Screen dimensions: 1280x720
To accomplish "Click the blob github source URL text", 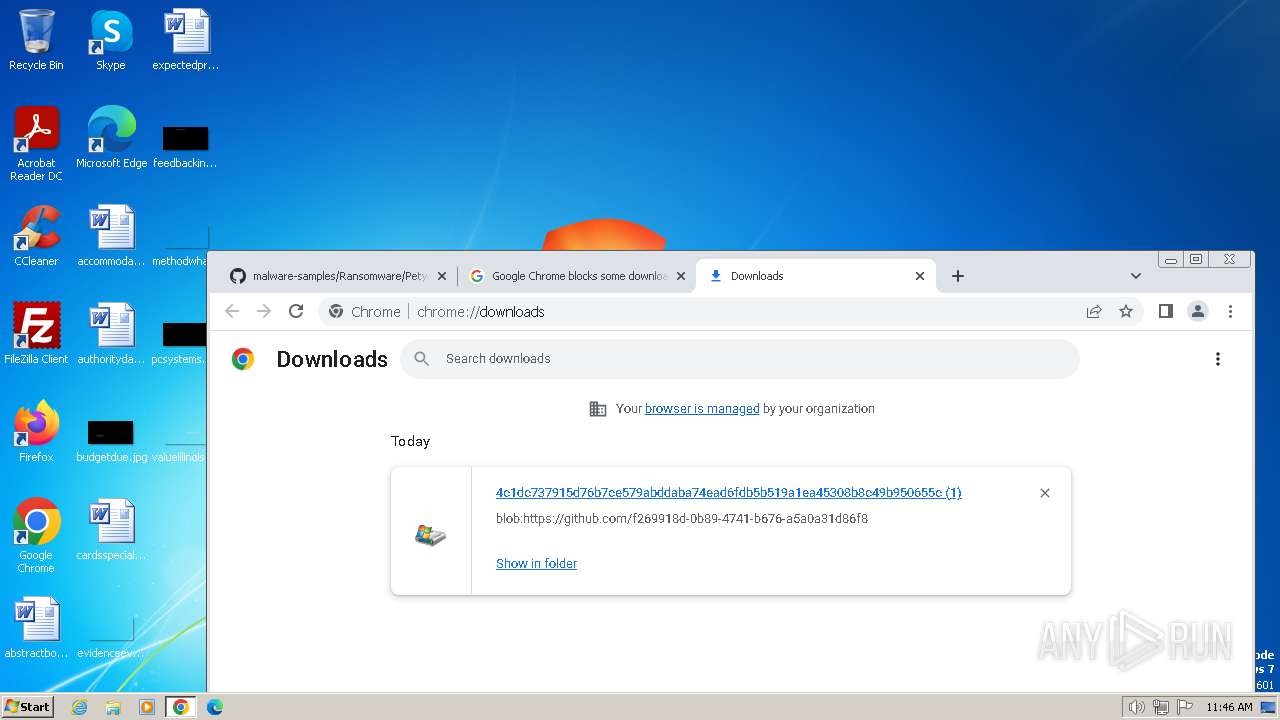I will tap(682, 519).
